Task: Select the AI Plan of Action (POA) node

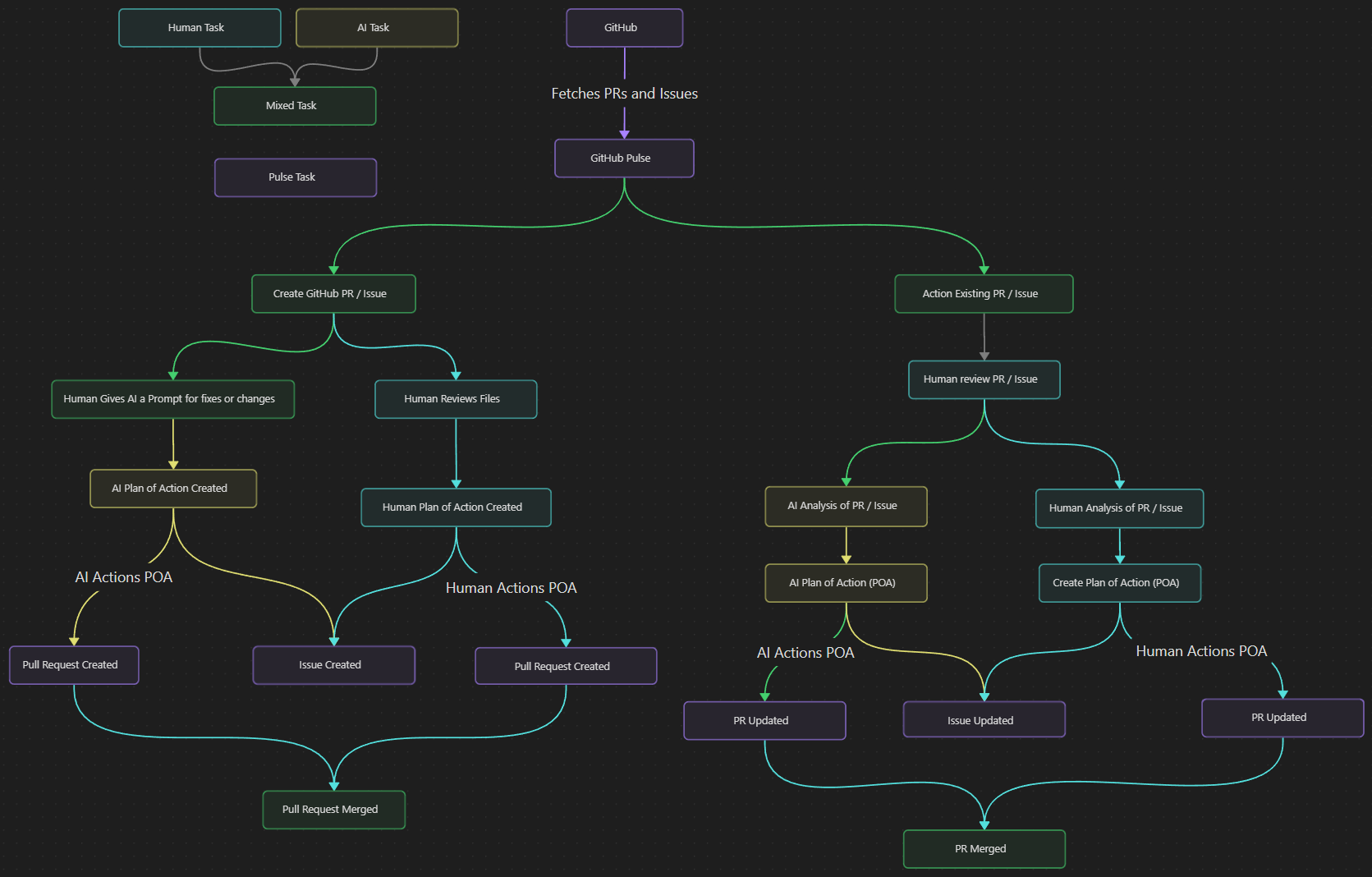Action: click(846, 583)
